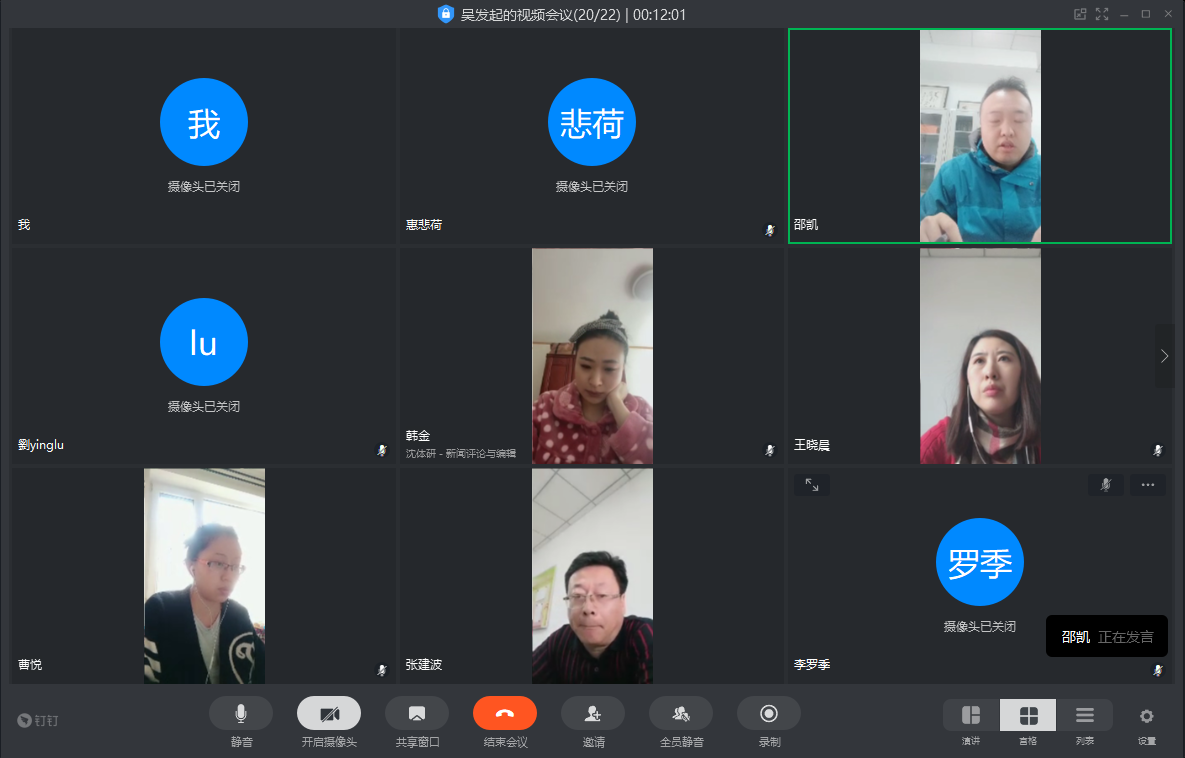Mute your microphone with 静音 button
The width and height of the screenshot is (1185, 758).
tap(240, 713)
